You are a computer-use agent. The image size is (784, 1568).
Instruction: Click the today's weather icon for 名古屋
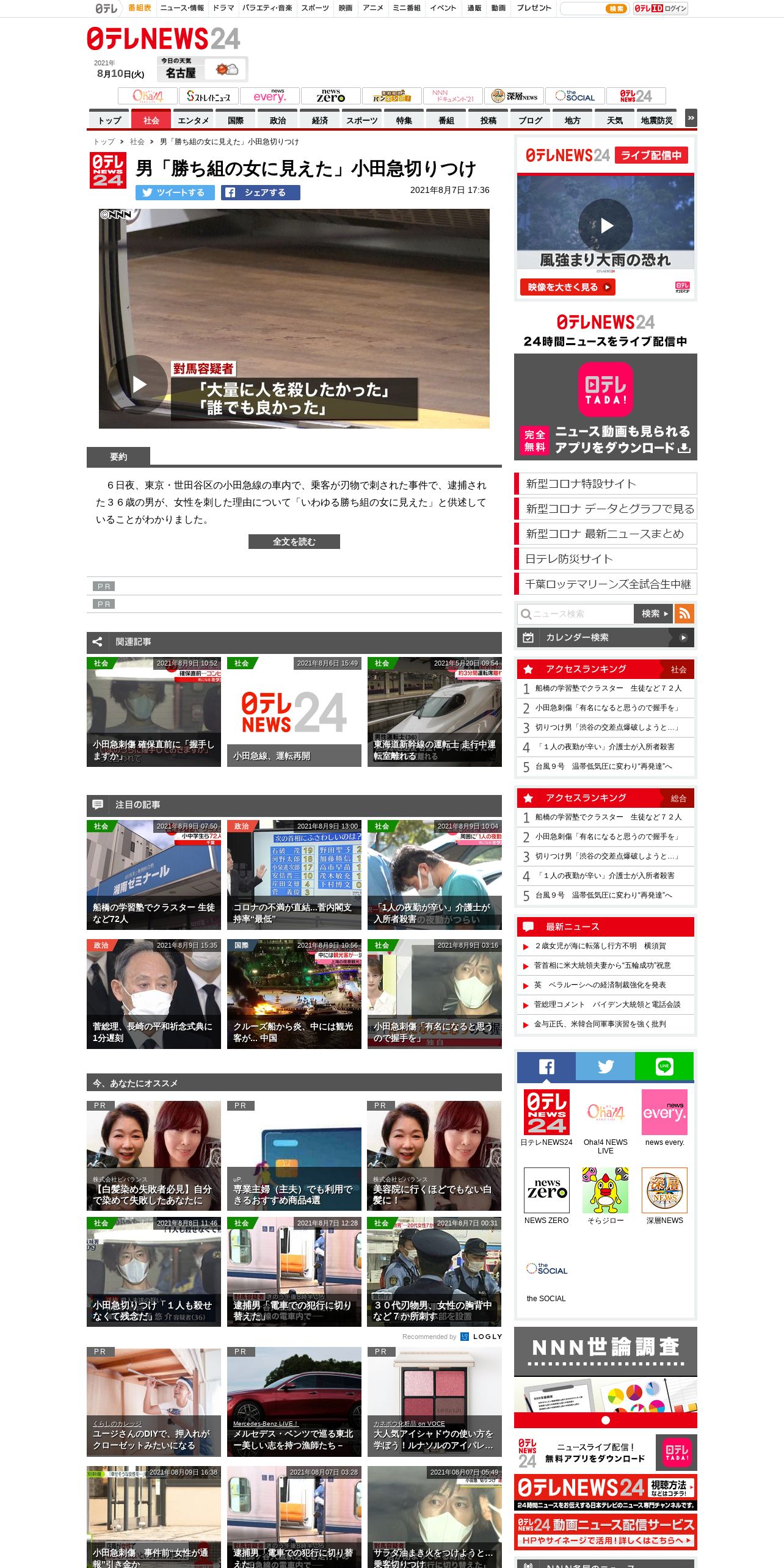click(227, 69)
